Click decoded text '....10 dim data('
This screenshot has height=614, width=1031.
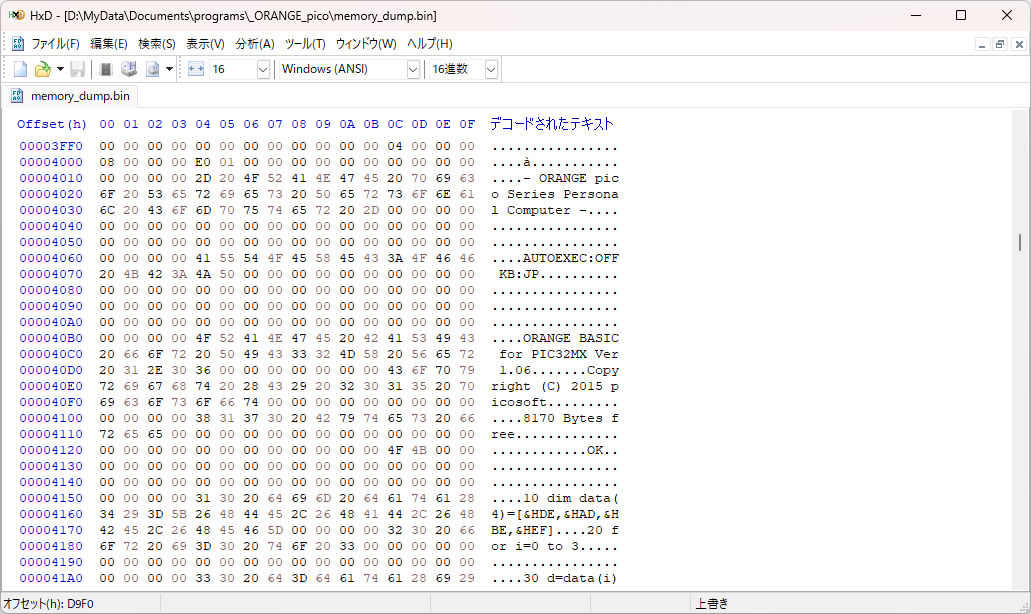tap(555, 498)
